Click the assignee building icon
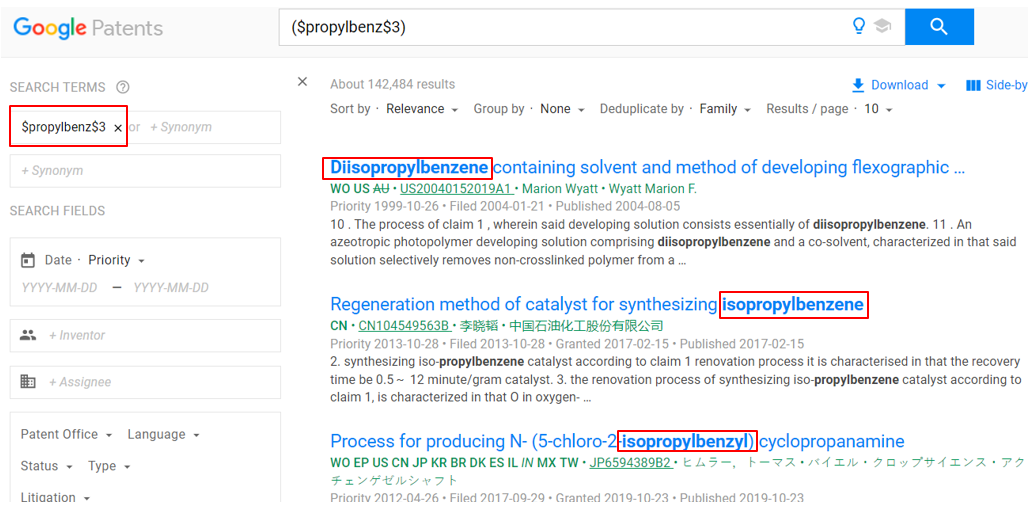The height and width of the screenshot is (506, 1034). (x=28, y=382)
